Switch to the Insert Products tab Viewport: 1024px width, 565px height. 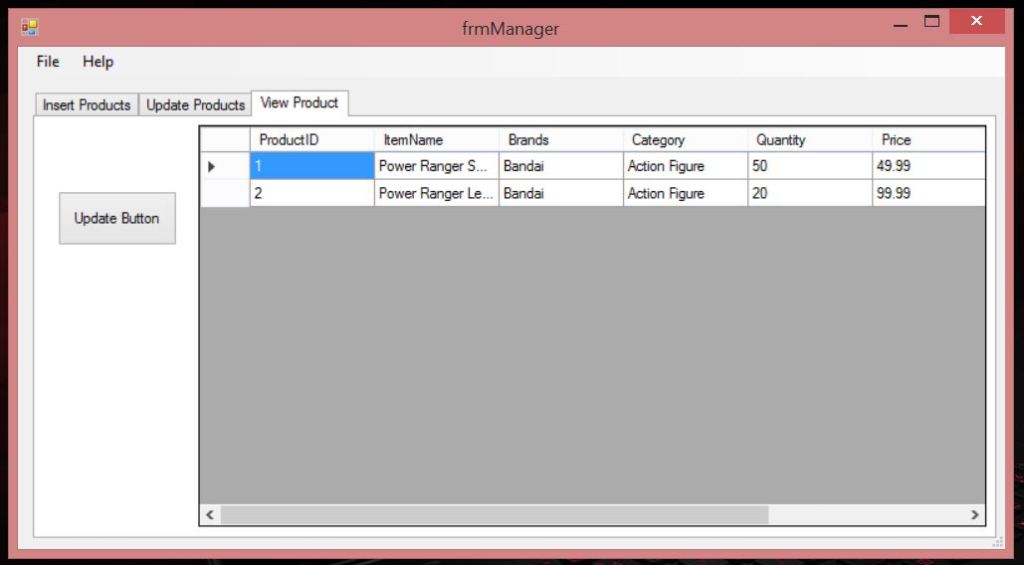[86, 105]
